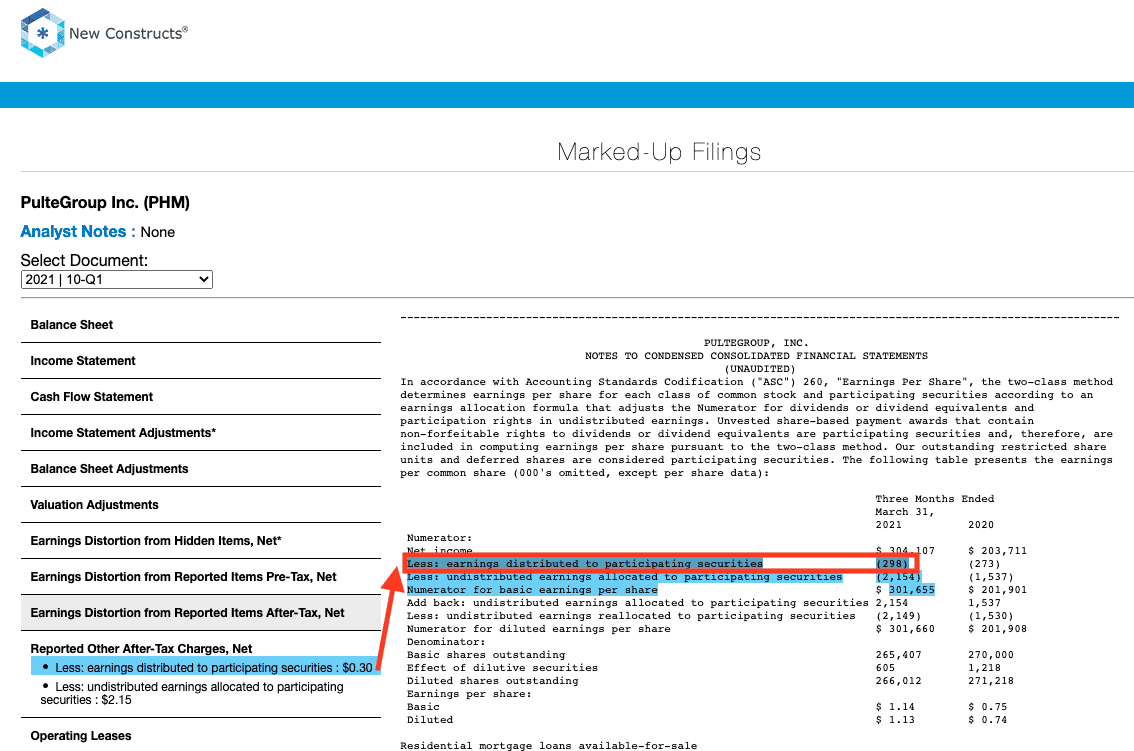The height and width of the screenshot is (751, 1134).
Task: Click the 270,000 basic shares 2020 value
Action: click(991, 655)
